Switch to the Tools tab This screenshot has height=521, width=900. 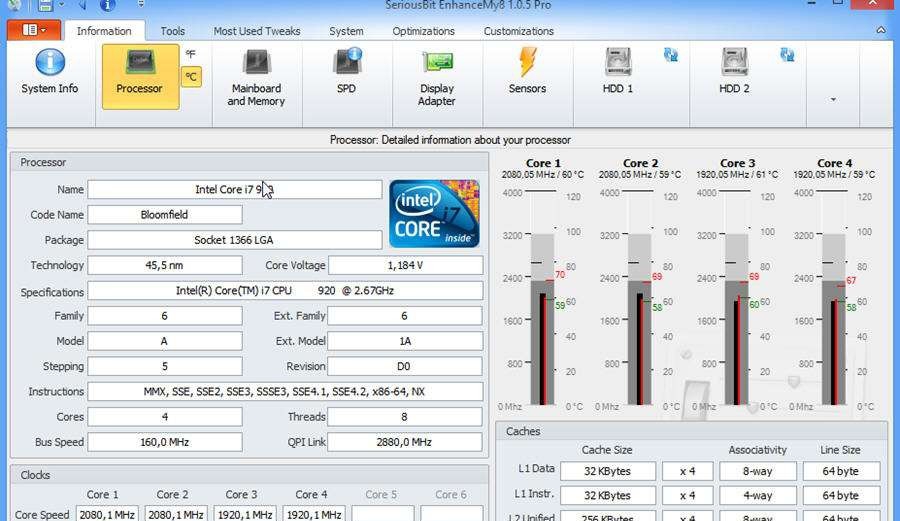click(173, 31)
